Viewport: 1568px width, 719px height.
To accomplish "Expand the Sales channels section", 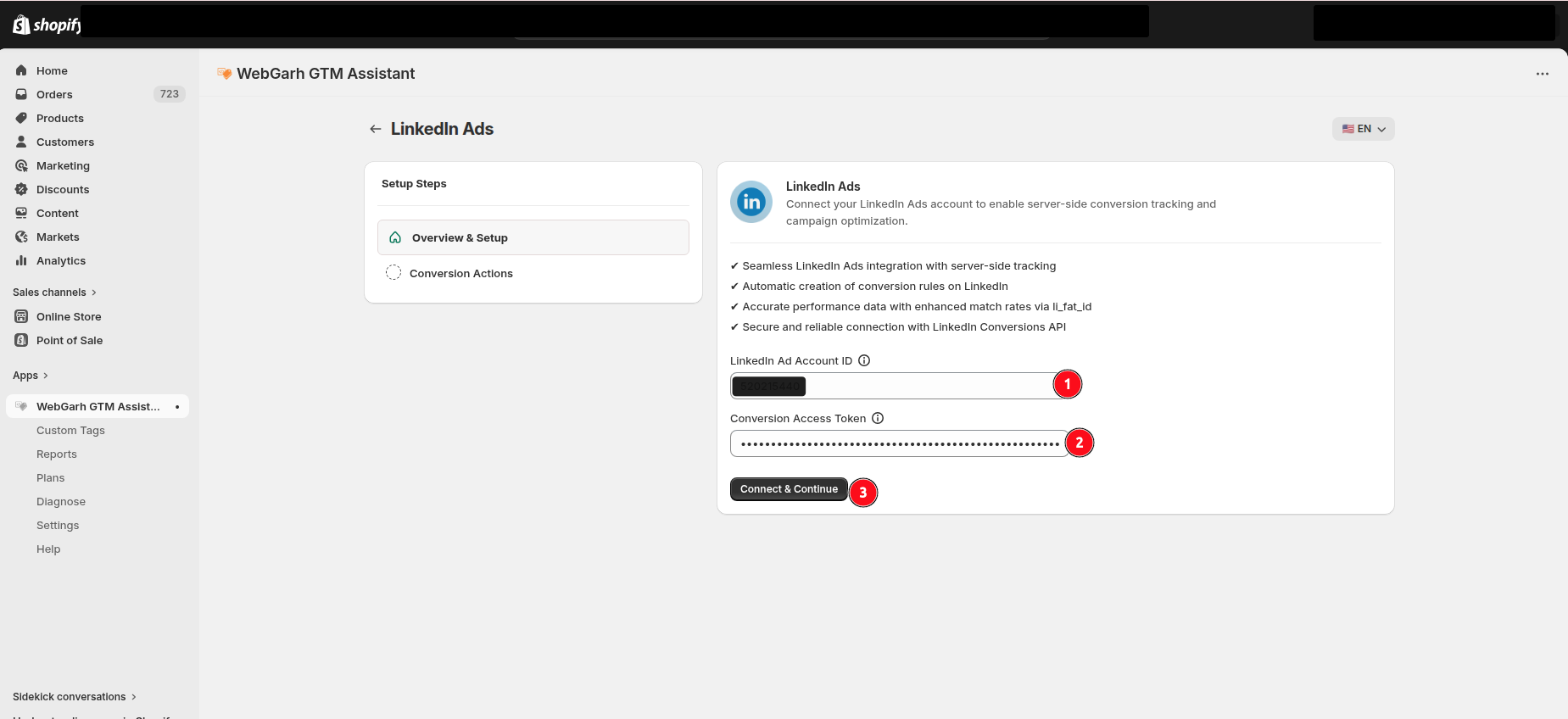I will pos(54,293).
